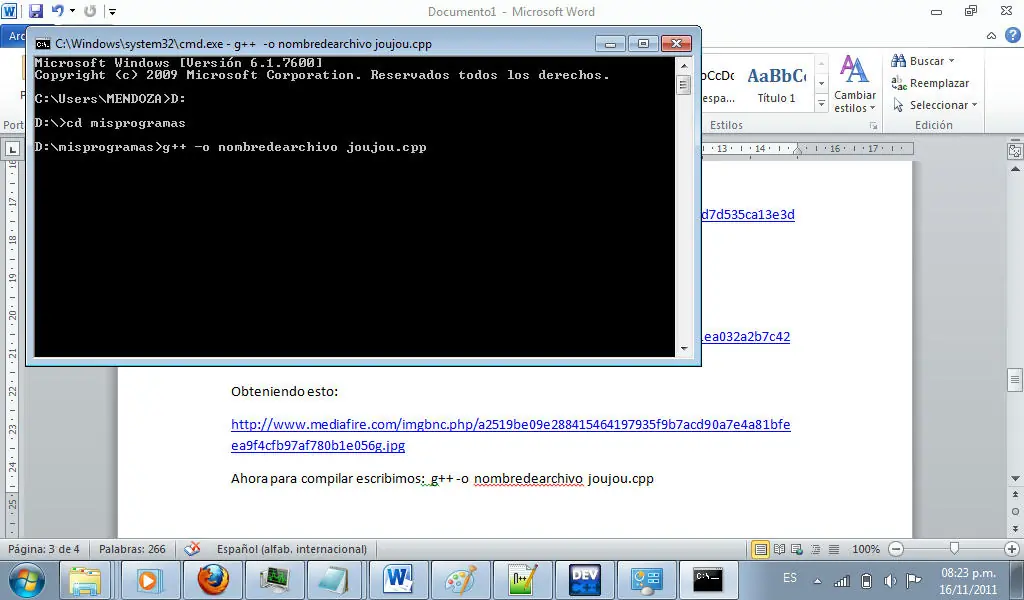Collapse the Word ribbon with the caret button

click(991, 36)
